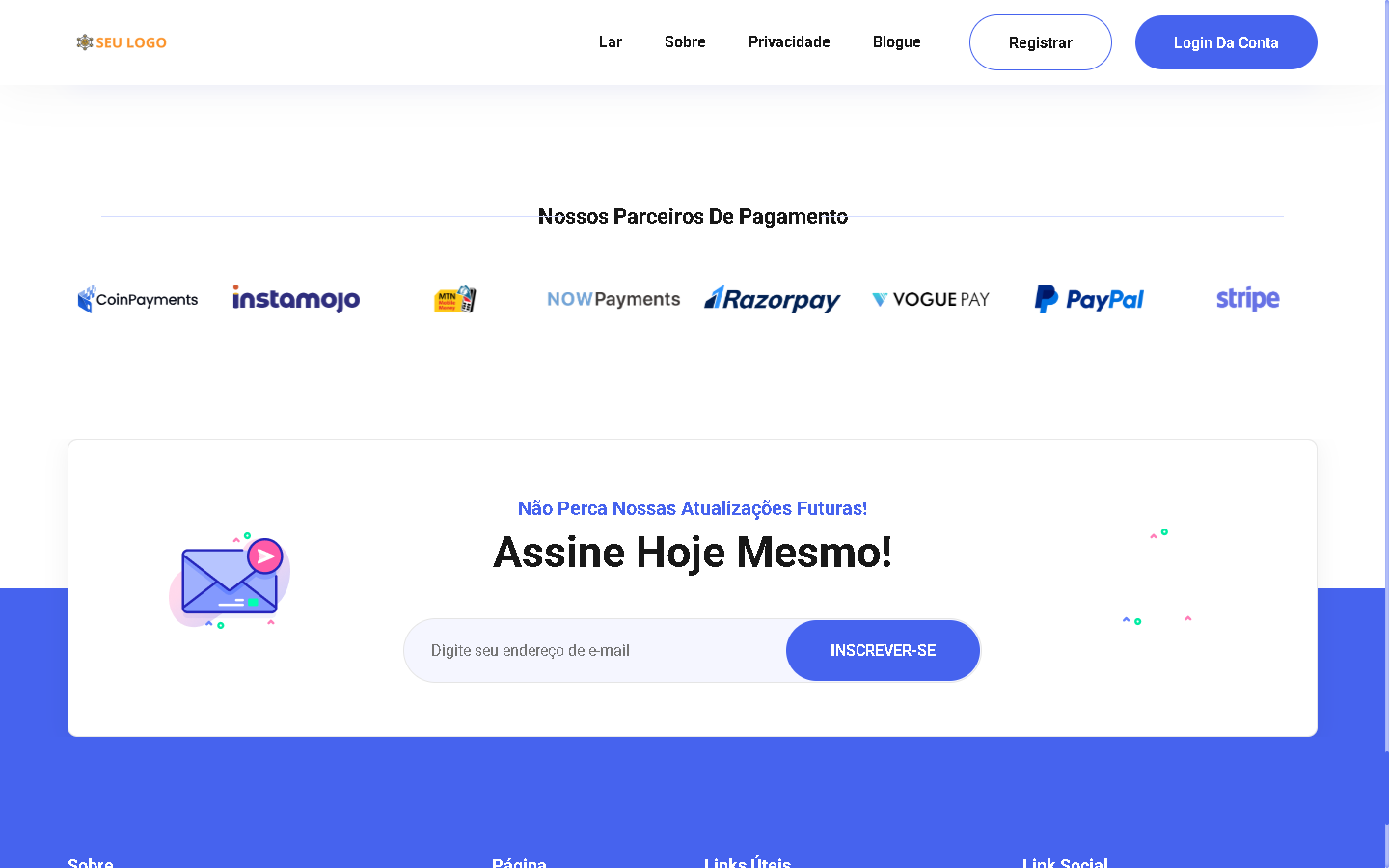This screenshot has height=868, width=1389.
Task: Click the page vertical scrollbar
Action: pos(1386,434)
